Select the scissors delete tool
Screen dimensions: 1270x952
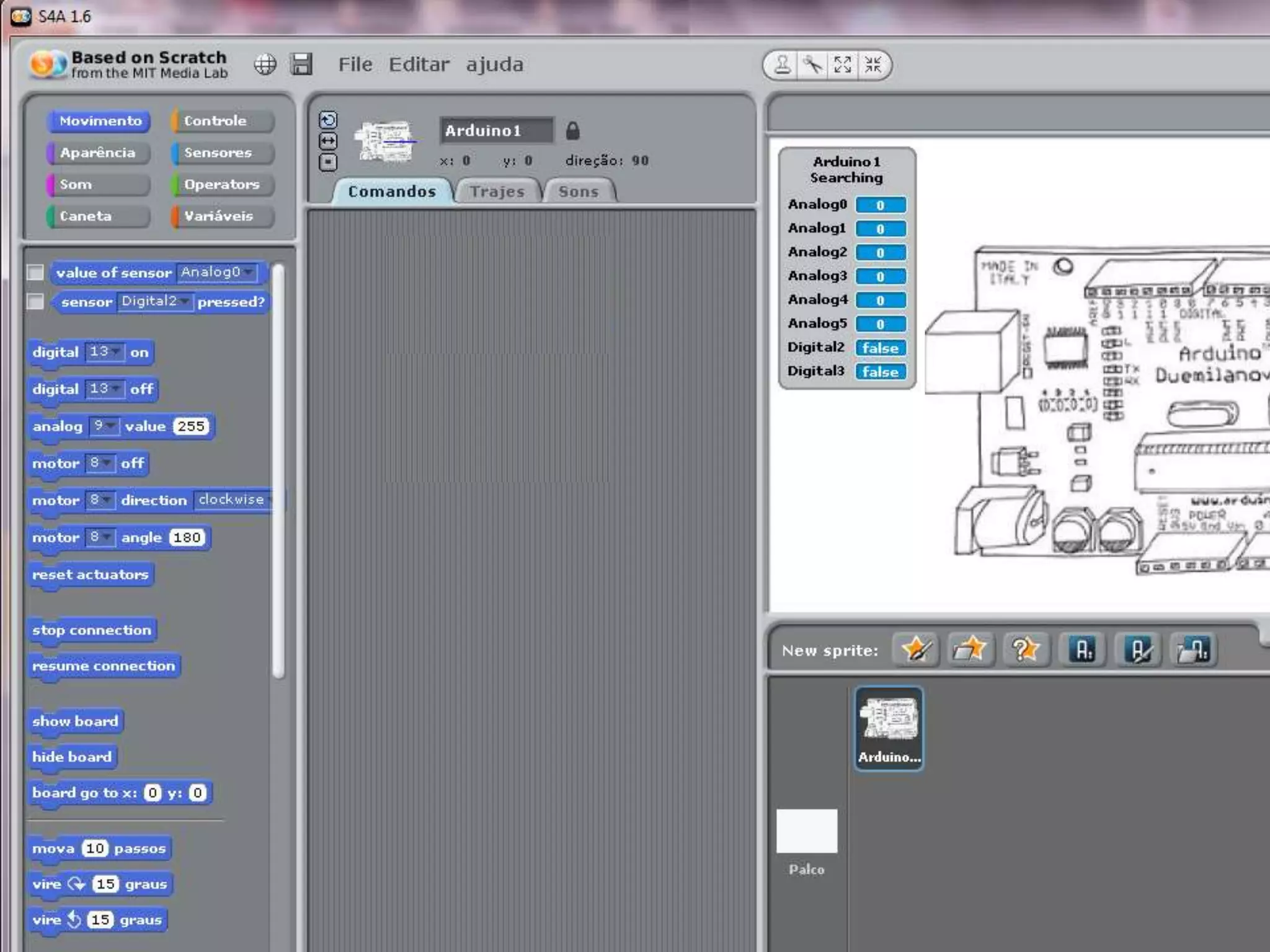coord(812,64)
